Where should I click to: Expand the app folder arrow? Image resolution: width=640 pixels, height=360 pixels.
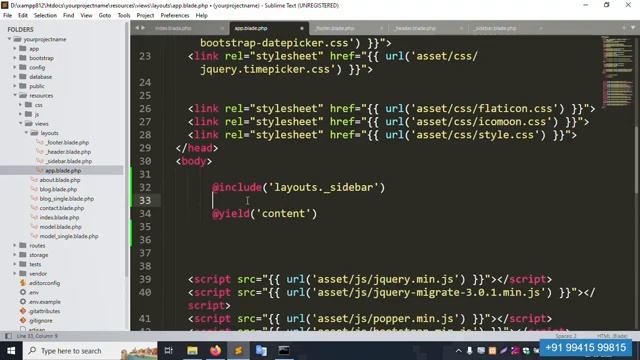[x=15, y=49]
